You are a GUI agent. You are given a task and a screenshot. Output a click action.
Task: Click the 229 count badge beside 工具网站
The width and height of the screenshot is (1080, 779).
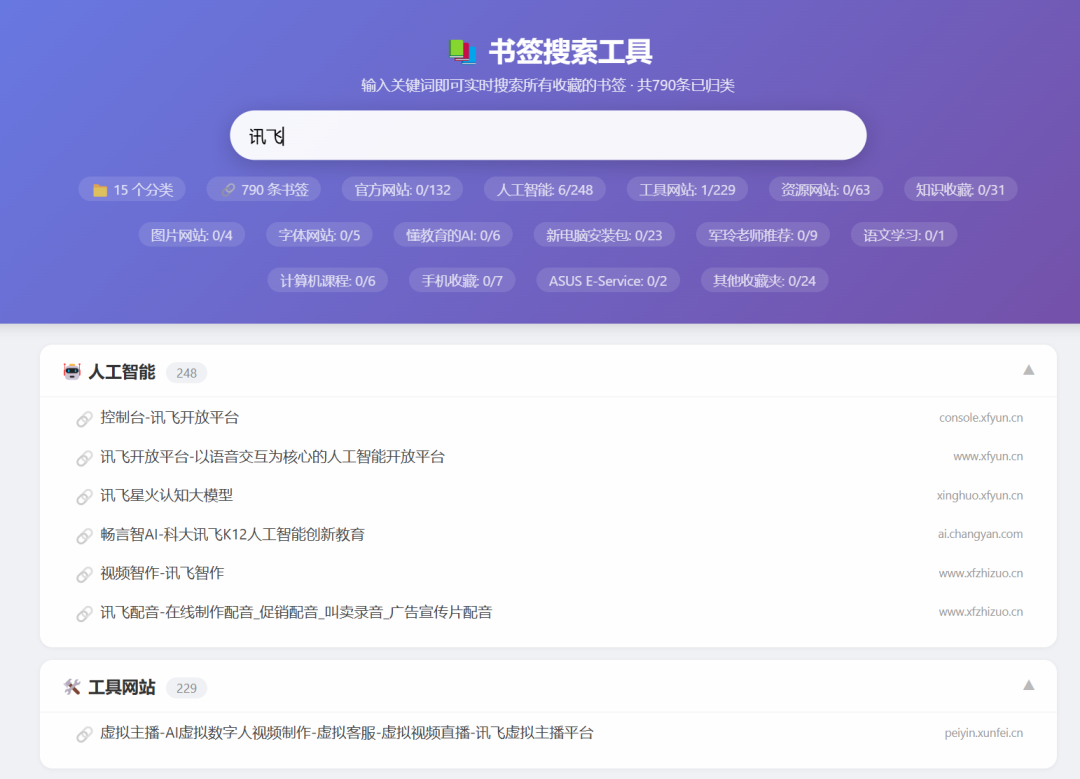[x=186, y=688]
